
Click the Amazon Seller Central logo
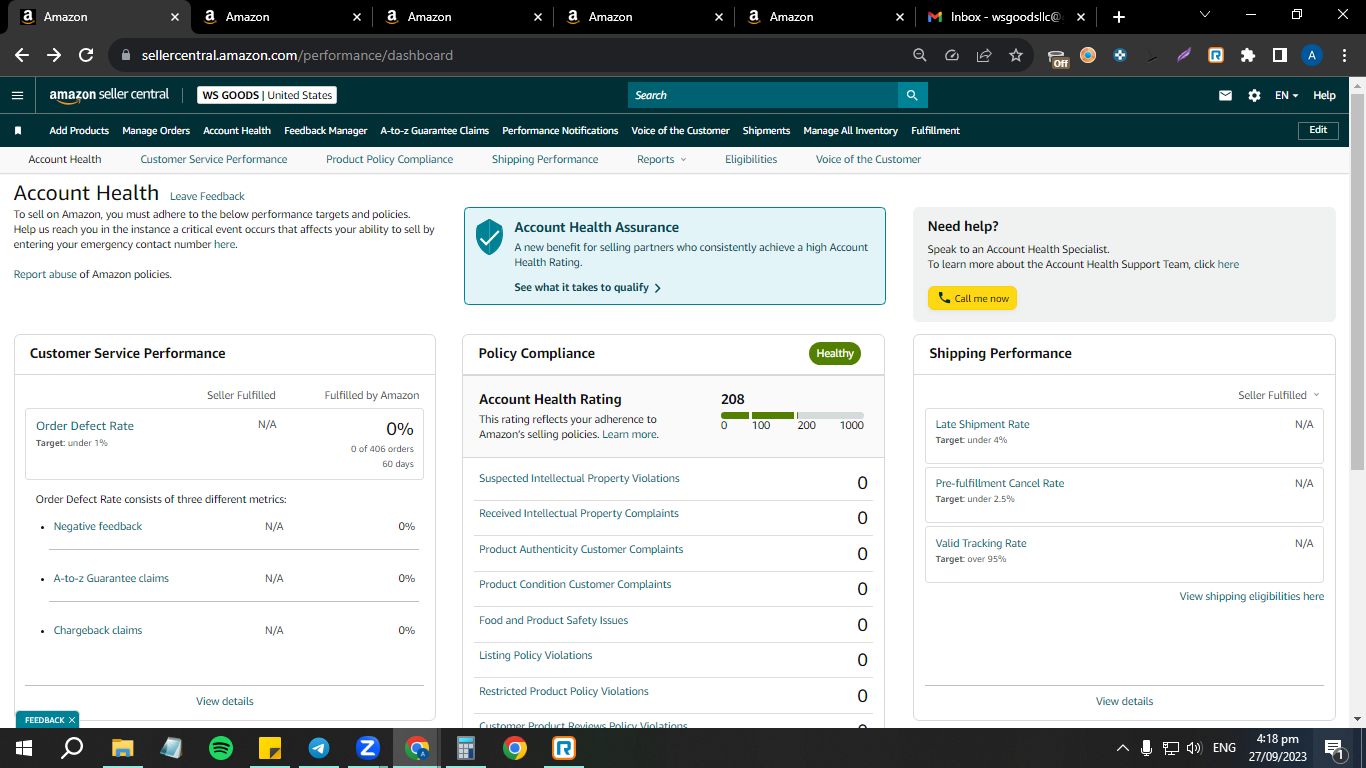109,95
